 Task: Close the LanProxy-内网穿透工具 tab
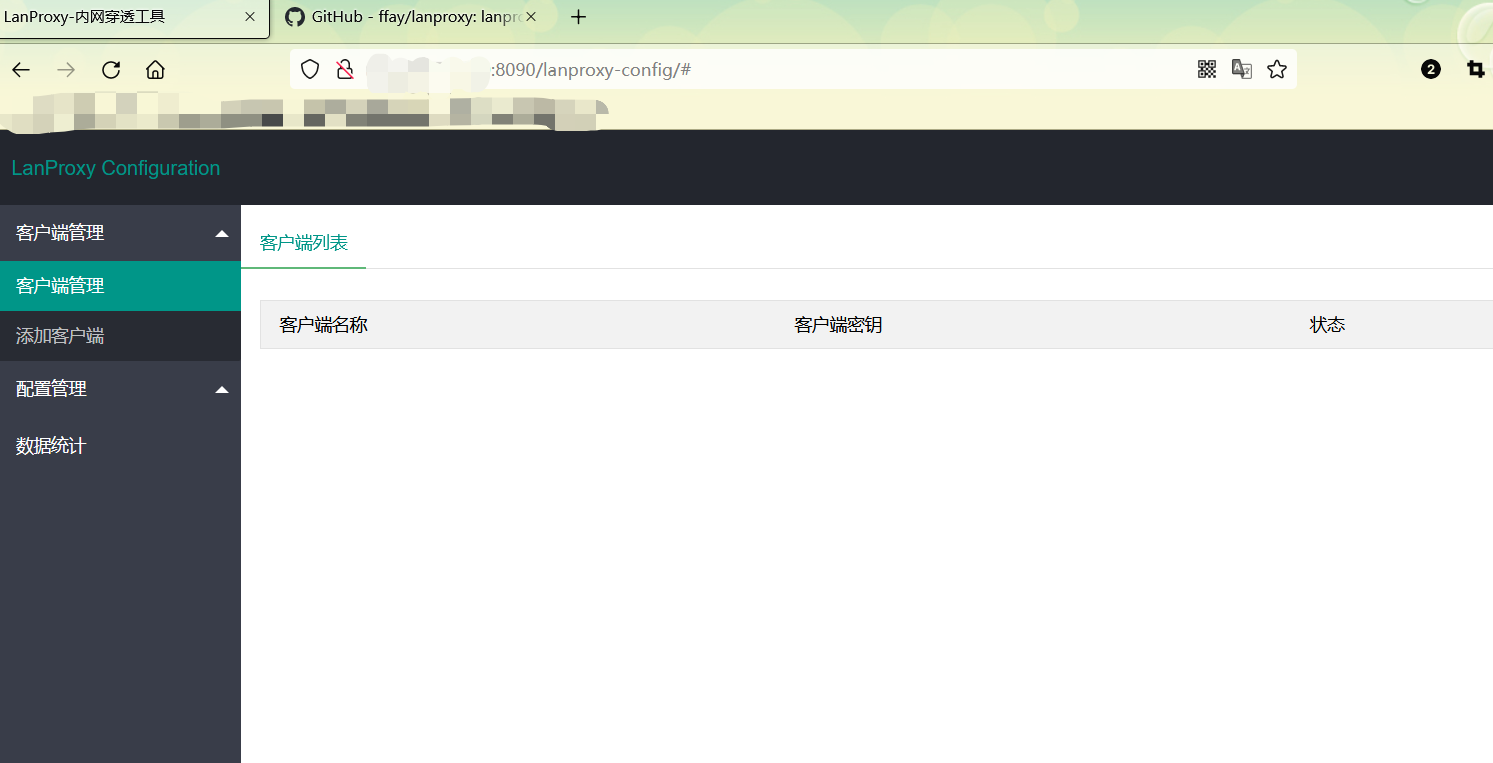click(x=250, y=17)
